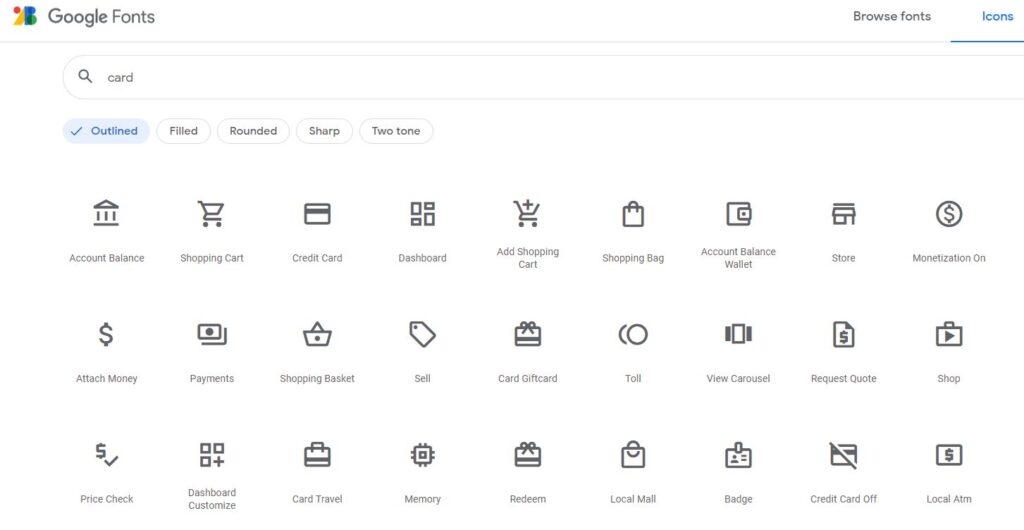Click the Shopping Bag icon
The width and height of the screenshot is (1024, 530).
point(633,213)
